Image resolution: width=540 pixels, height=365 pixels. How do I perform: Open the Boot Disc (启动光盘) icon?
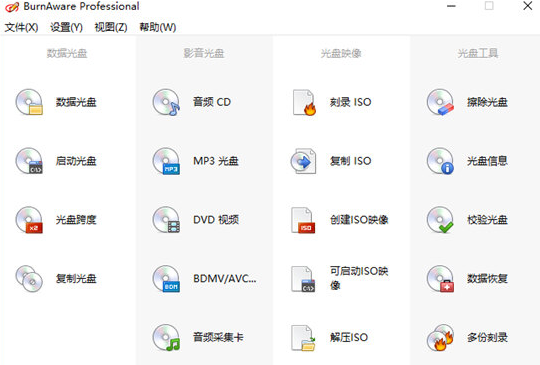click(29, 161)
